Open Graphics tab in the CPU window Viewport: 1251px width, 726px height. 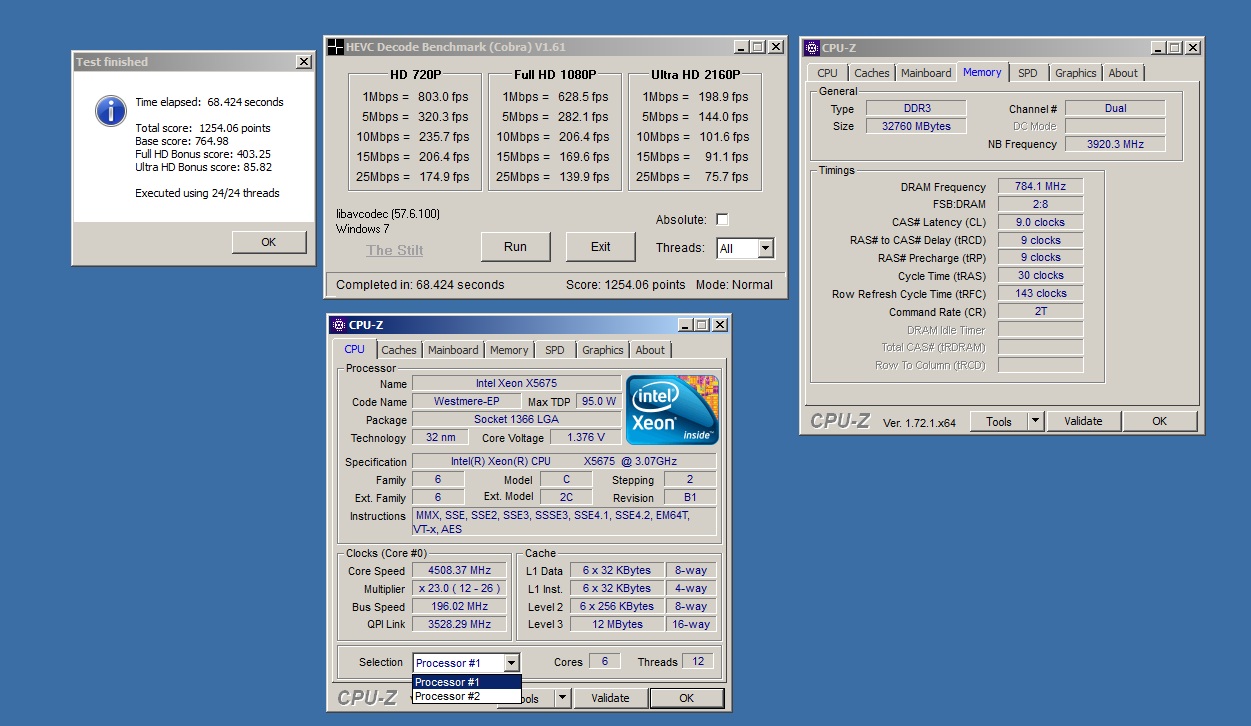[x=602, y=350]
